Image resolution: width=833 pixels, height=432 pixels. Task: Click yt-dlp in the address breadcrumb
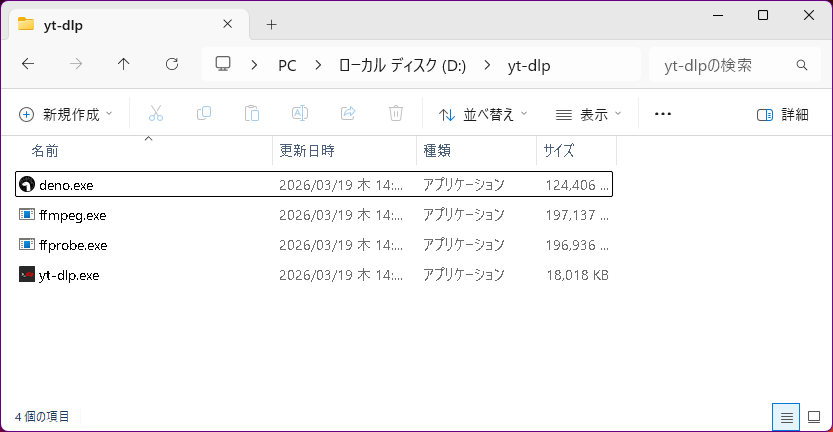(529, 66)
